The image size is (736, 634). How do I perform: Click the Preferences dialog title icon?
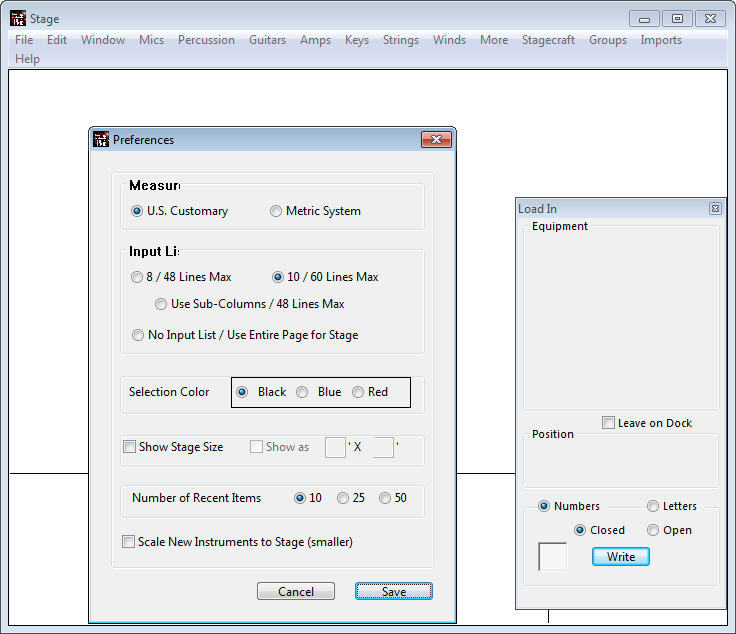click(x=101, y=139)
